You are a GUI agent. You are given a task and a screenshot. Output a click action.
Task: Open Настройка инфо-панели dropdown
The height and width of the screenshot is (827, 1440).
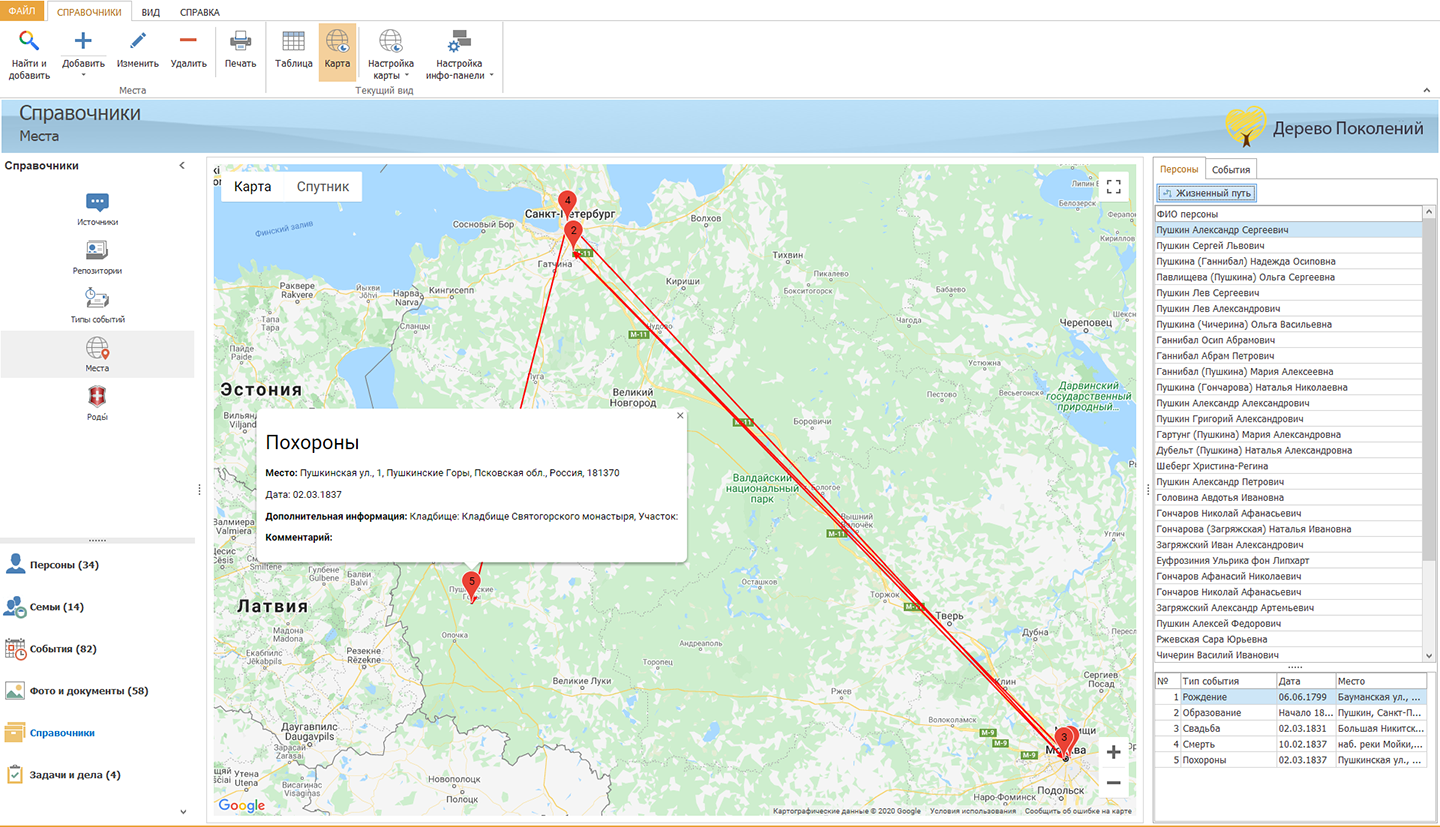[x=460, y=54]
